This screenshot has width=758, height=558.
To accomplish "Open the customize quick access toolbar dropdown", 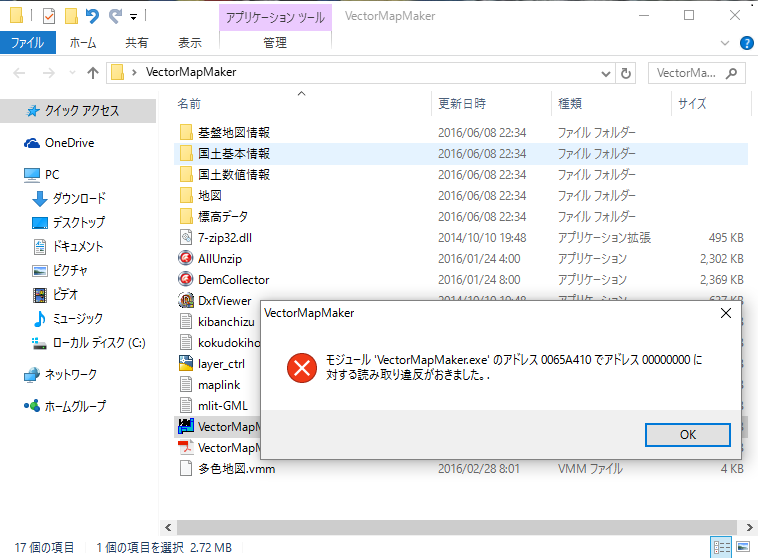I will point(133,17).
